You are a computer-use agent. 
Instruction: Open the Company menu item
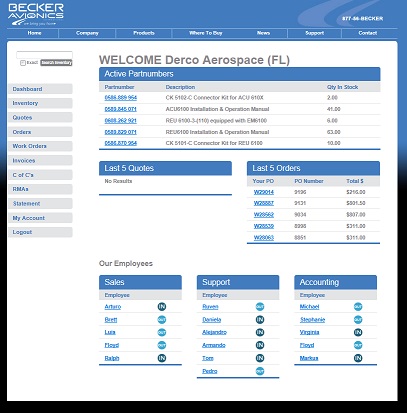87,33
